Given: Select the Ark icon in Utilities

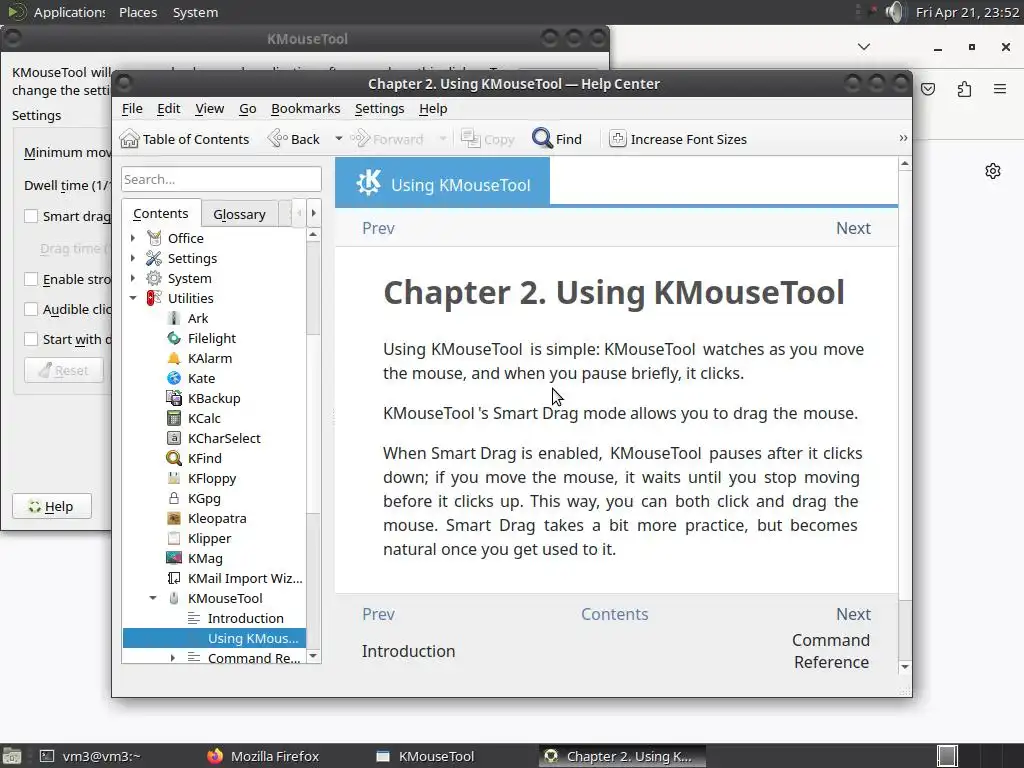Looking at the screenshot, I should (x=174, y=319).
